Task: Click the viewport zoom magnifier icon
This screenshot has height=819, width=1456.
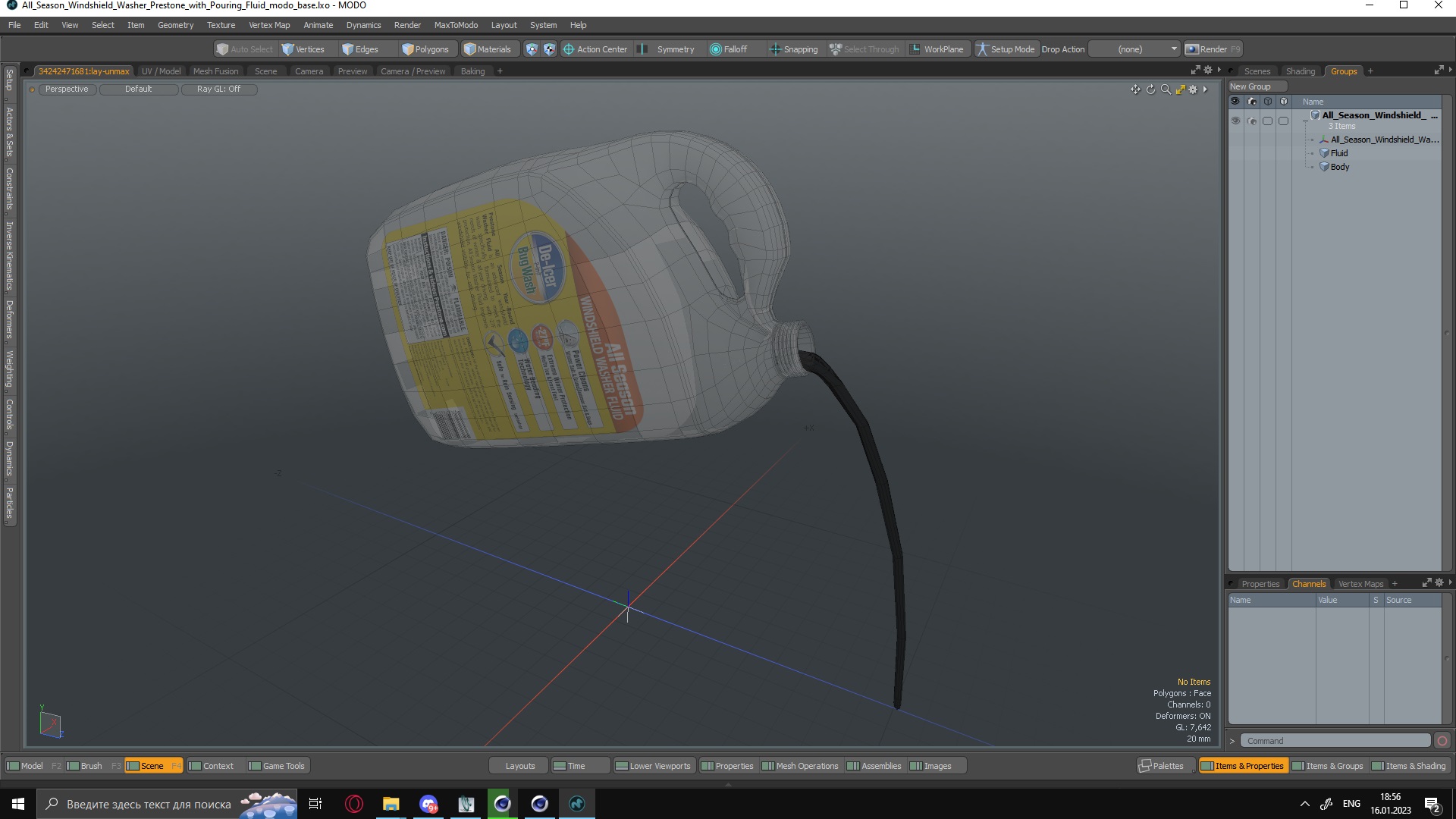Action: [1166, 89]
